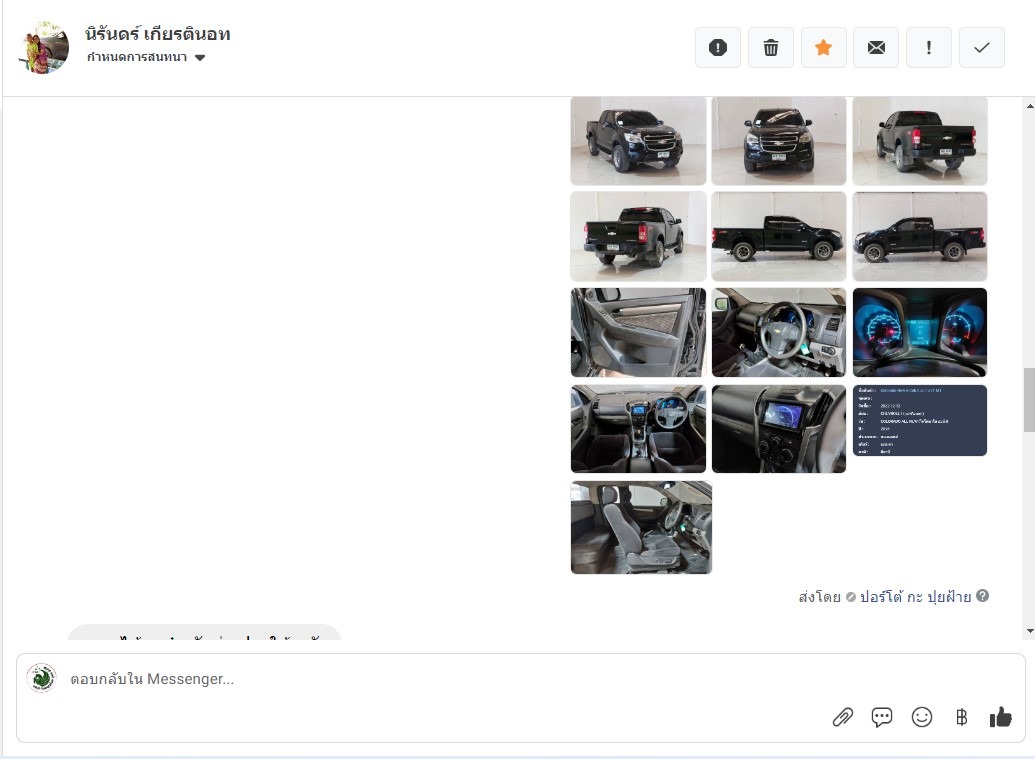This screenshot has height=759, width=1035.
Task: Open vehicle specification sheet image
Action: [x=919, y=420]
